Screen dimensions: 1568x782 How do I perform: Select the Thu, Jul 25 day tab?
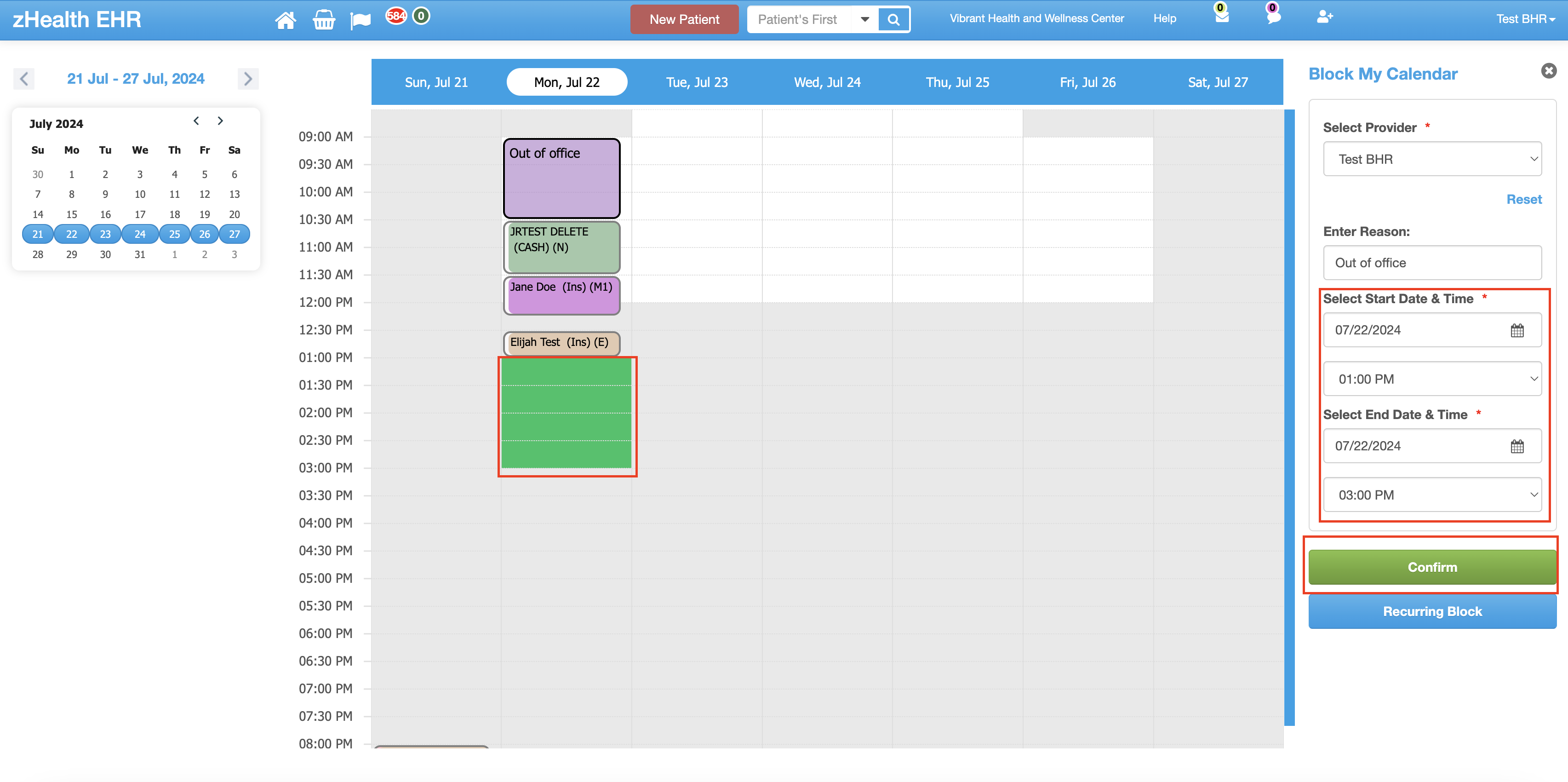tap(957, 82)
